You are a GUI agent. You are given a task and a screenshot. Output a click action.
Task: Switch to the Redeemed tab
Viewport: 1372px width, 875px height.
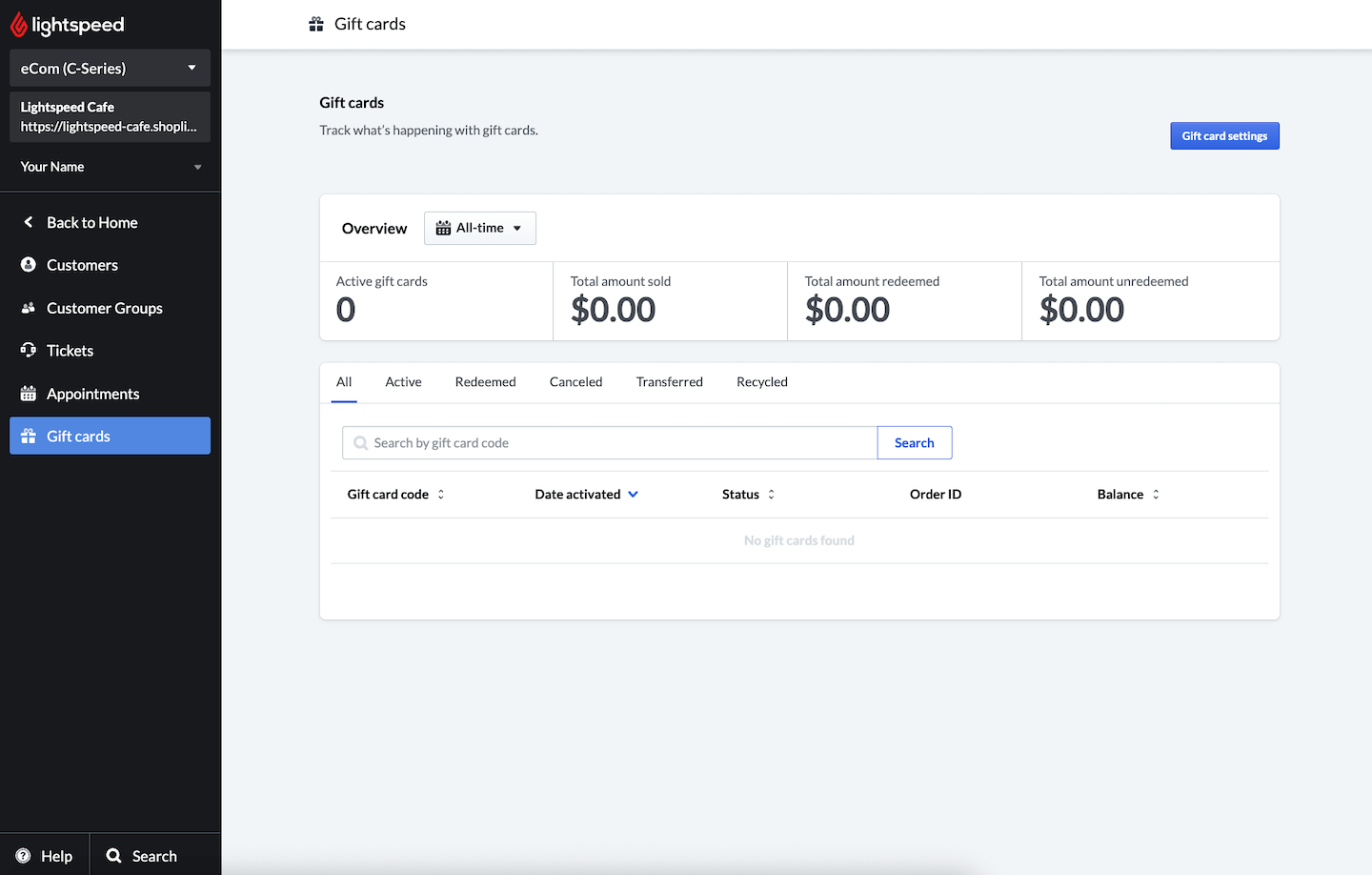click(485, 382)
